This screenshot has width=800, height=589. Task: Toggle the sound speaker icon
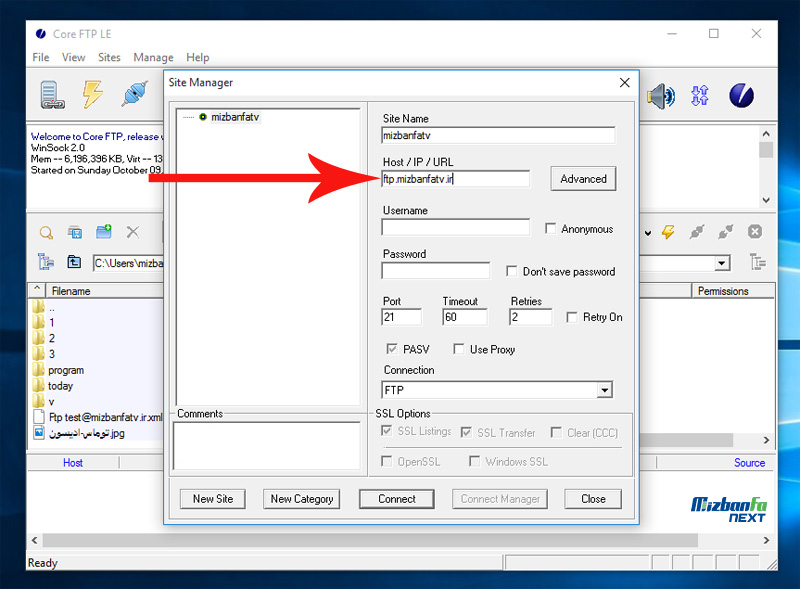point(661,96)
